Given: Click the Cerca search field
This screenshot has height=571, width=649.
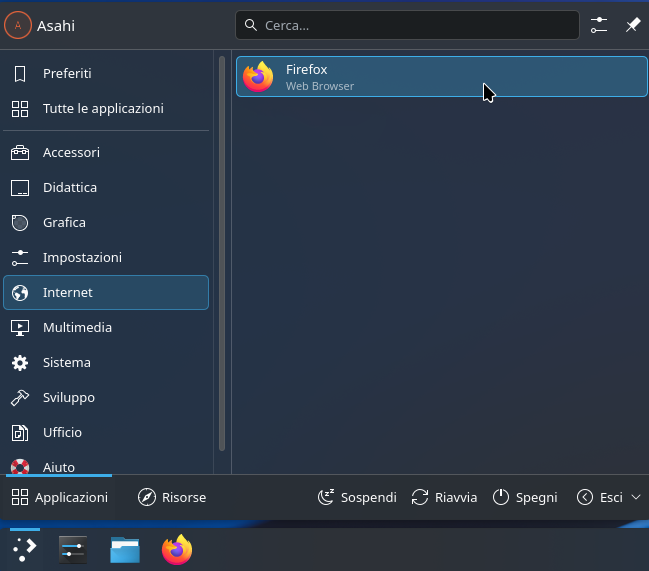Looking at the screenshot, I should pyautogui.click(x=407, y=25).
